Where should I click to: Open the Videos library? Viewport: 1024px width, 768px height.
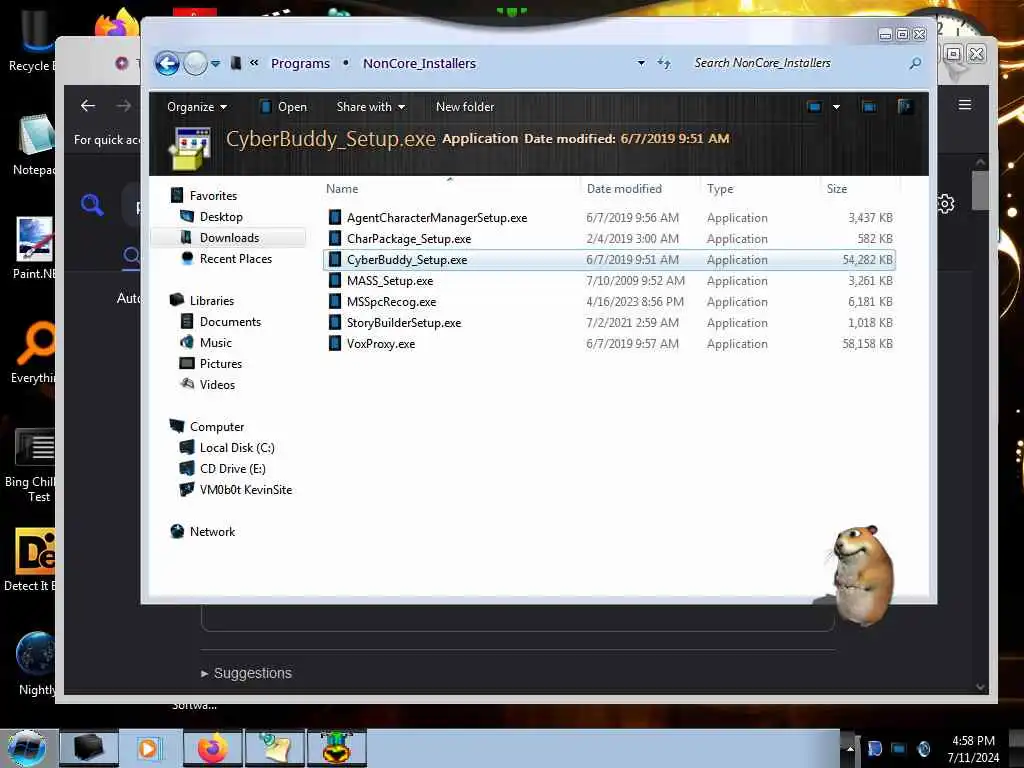coord(217,385)
